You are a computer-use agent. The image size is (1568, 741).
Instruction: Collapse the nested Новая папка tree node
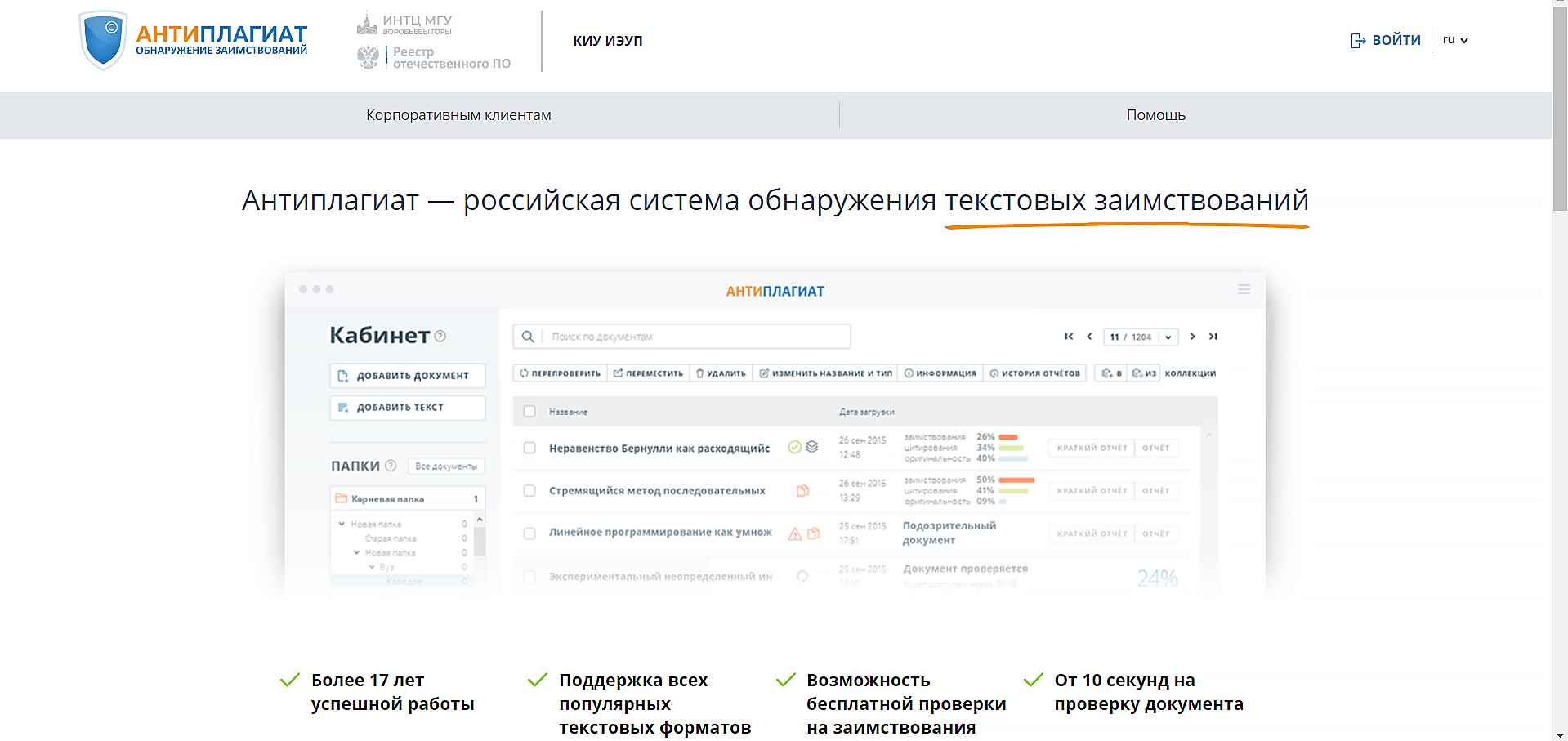356,552
